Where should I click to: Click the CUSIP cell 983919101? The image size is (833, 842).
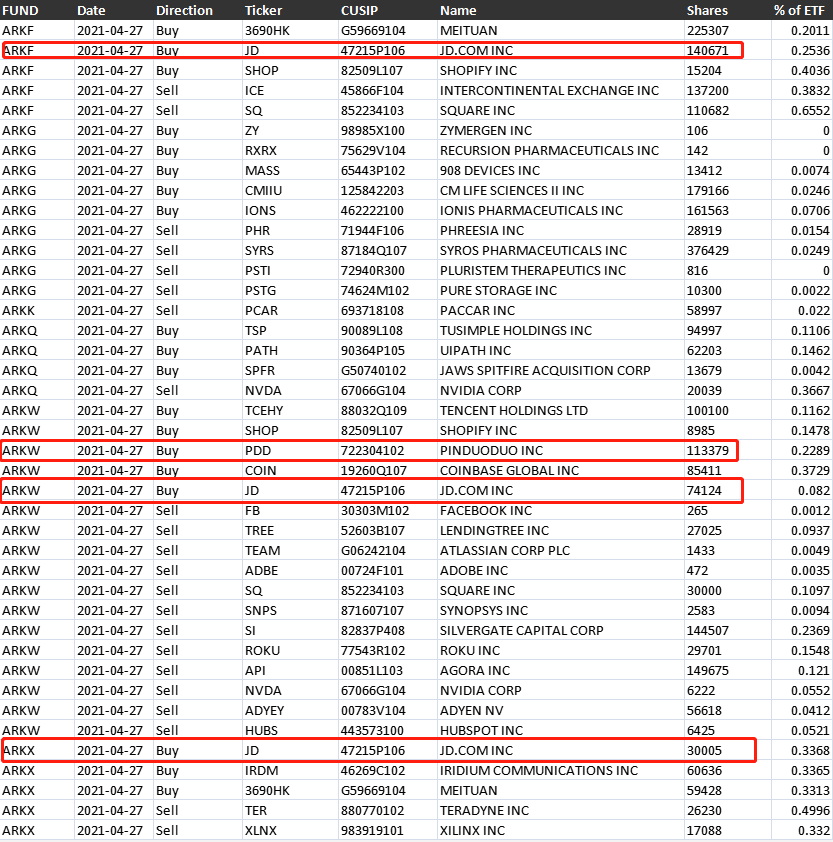[372, 831]
